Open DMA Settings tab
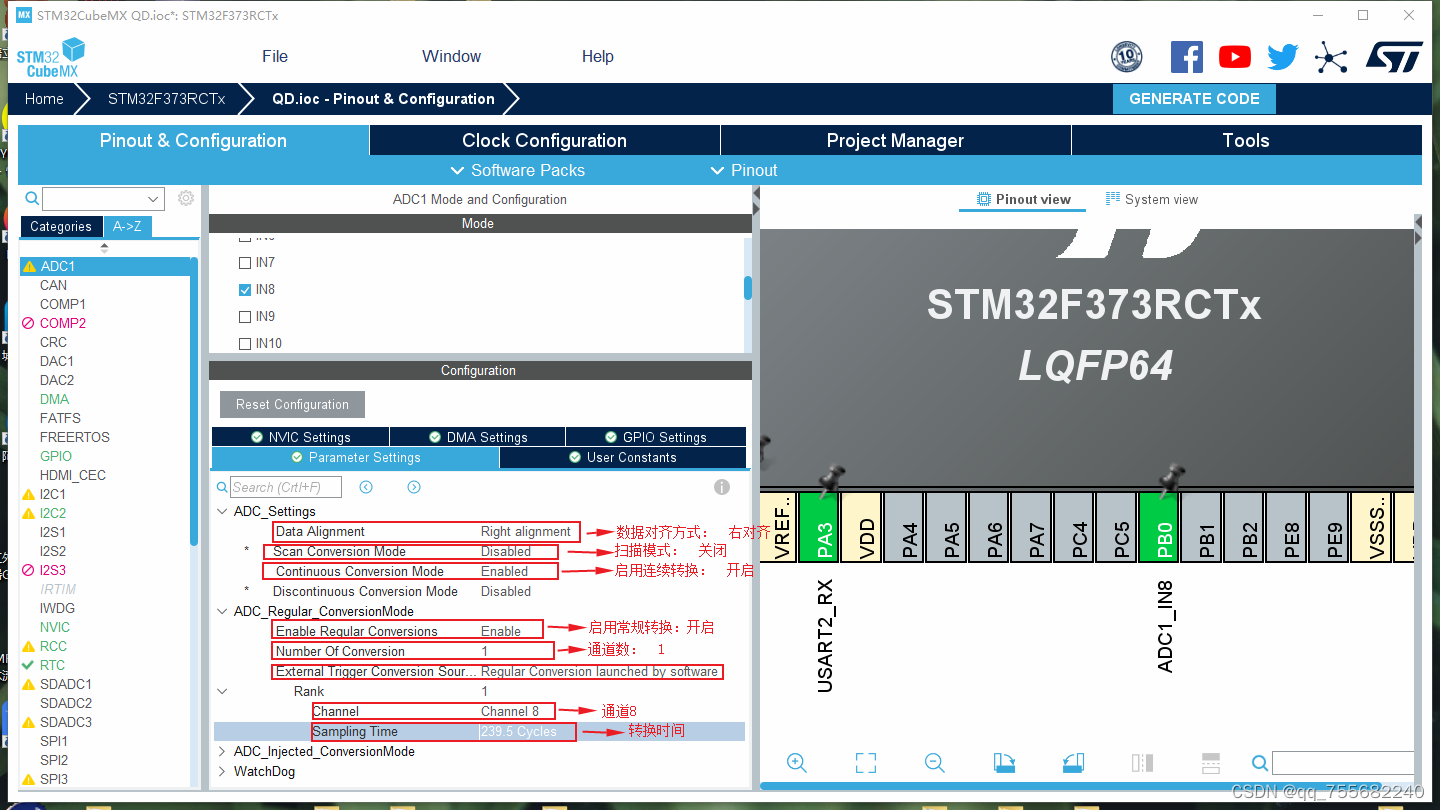 [x=477, y=437]
